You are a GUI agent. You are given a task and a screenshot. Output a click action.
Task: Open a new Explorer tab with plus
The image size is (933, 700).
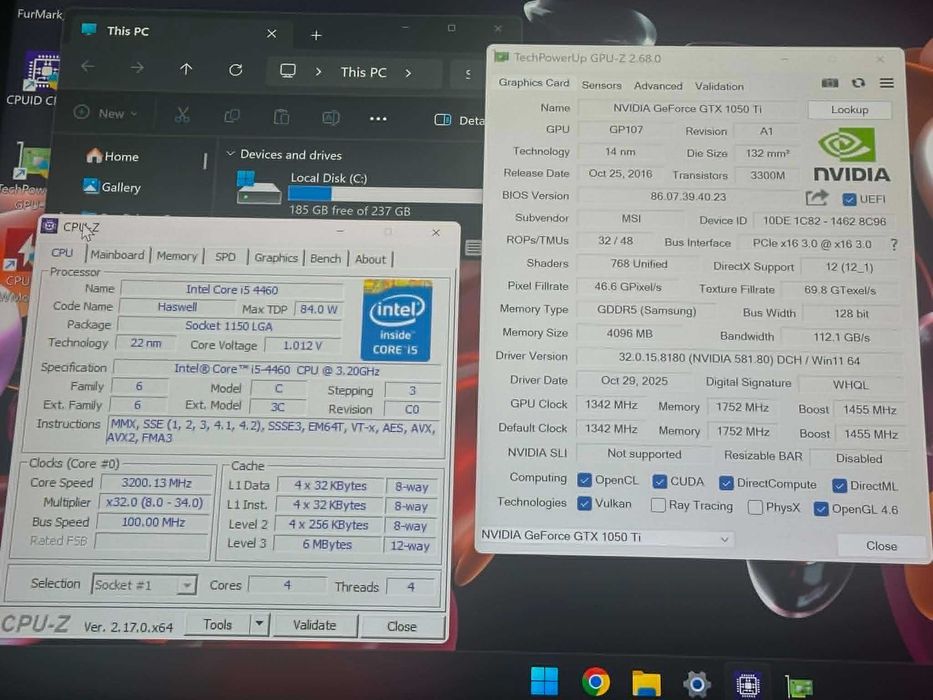316,36
